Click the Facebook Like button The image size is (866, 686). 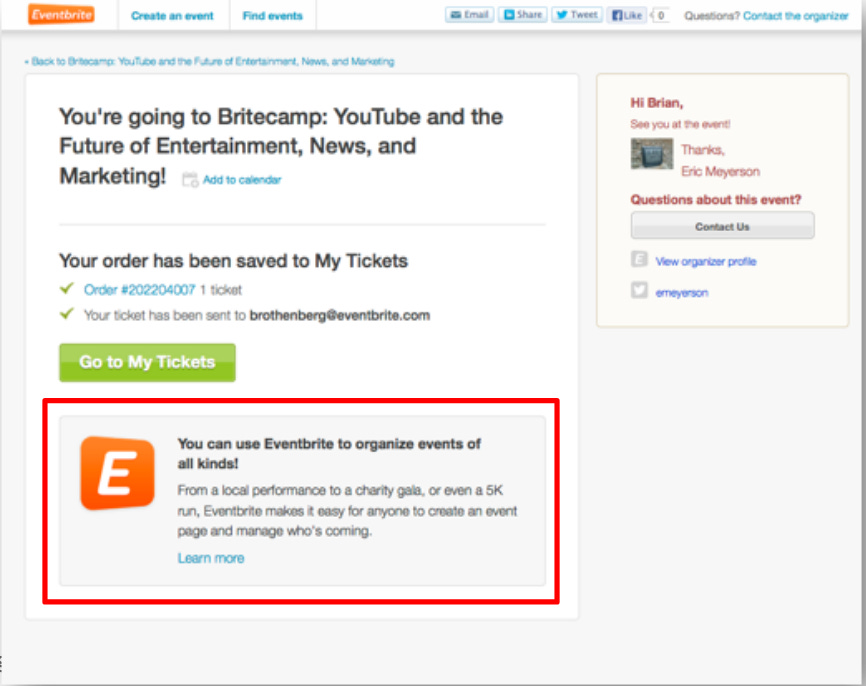click(x=626, y=15)
